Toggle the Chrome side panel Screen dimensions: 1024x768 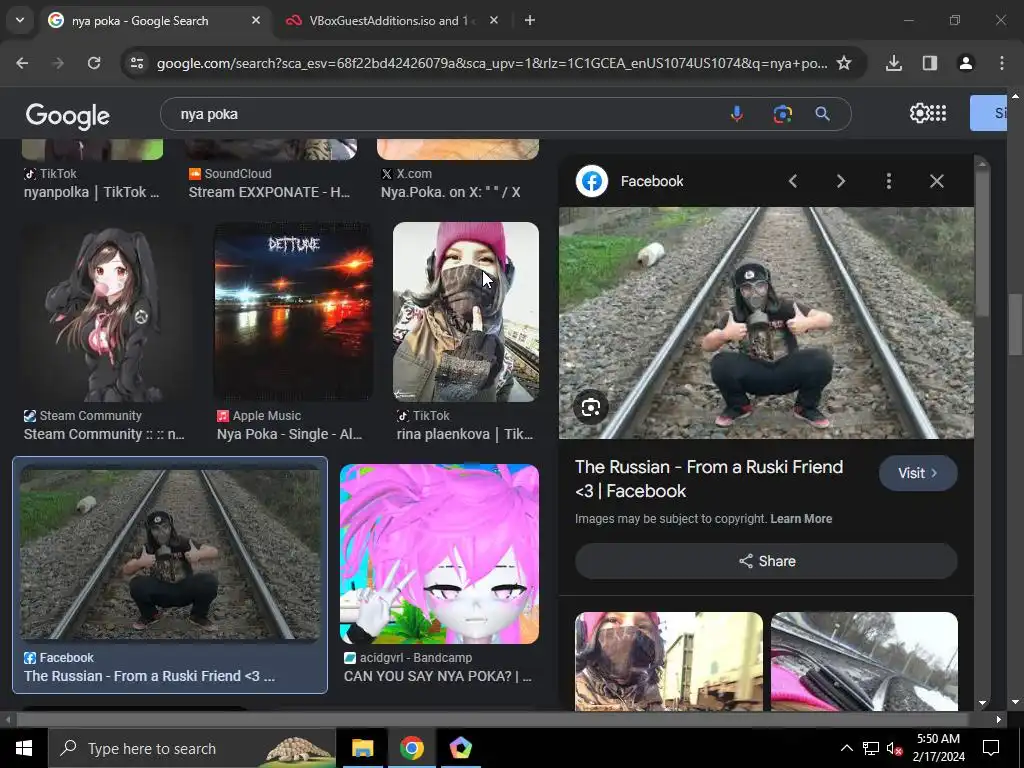pyautogui.click(x=930, y=63)
